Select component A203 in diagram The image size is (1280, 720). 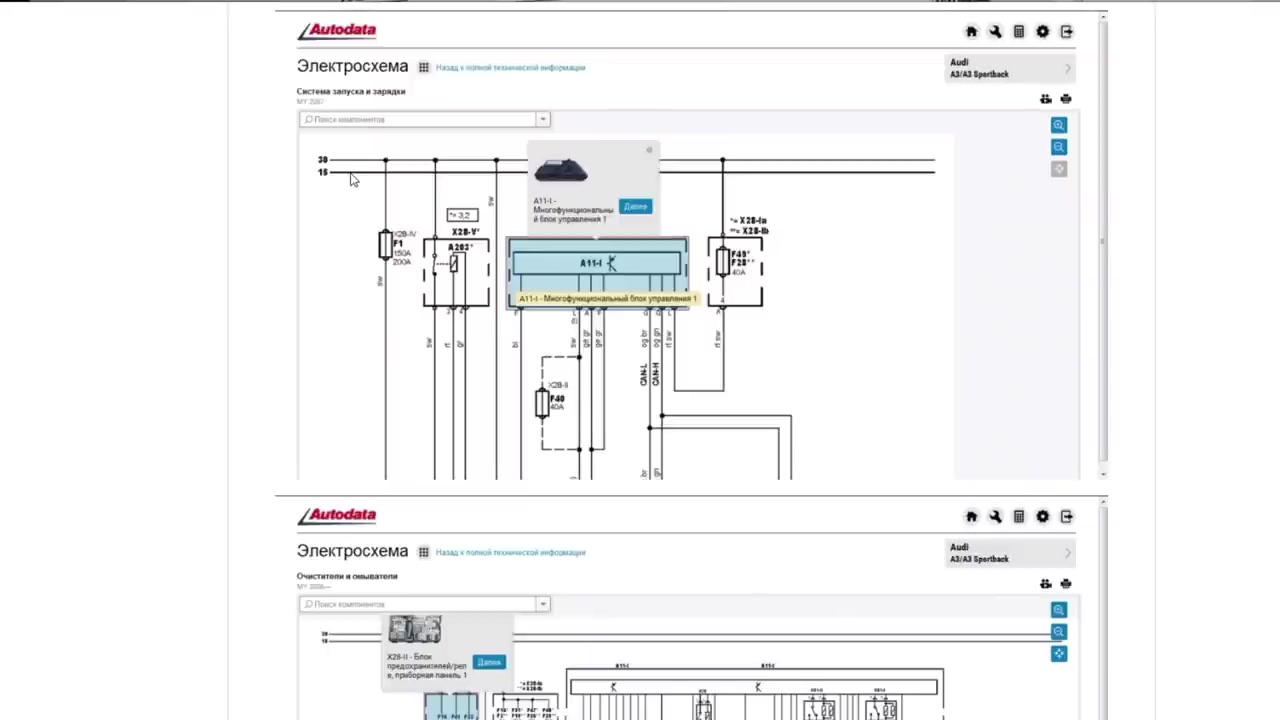pyautogui.click(x=456, y=272)
